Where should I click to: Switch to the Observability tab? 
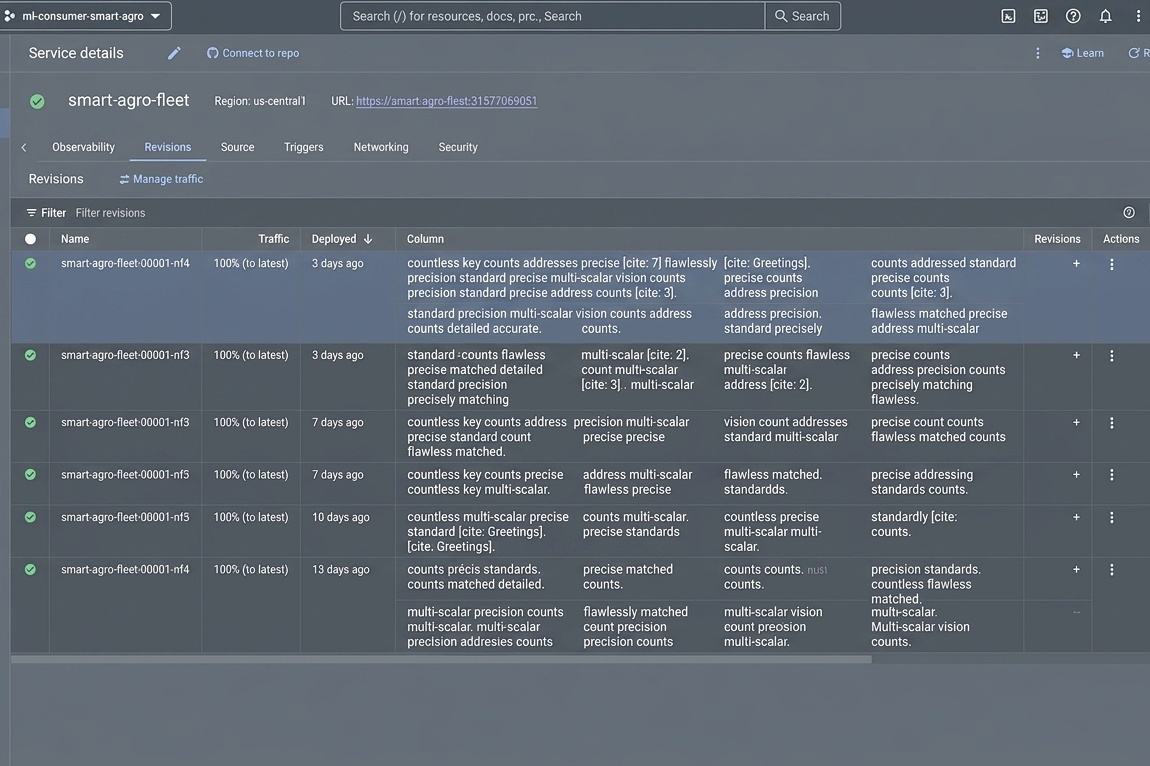click(84, 147)
